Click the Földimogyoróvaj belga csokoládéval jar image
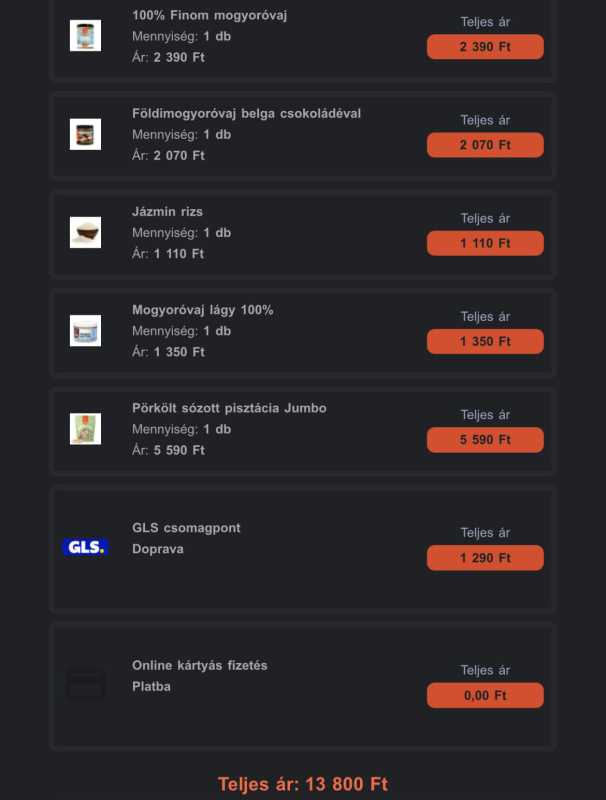 pos(85,134)
